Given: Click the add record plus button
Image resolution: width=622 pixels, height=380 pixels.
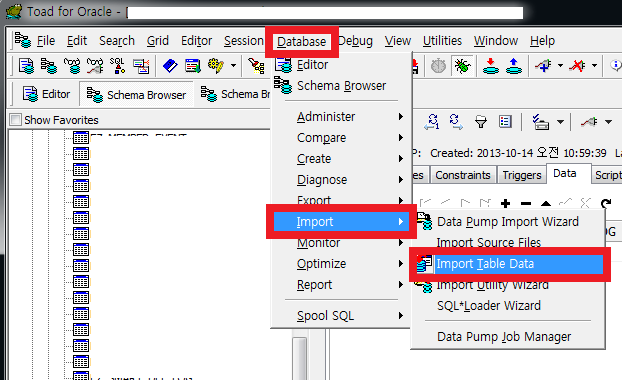Looking at the screenshot, I should (x=505, y=203).
